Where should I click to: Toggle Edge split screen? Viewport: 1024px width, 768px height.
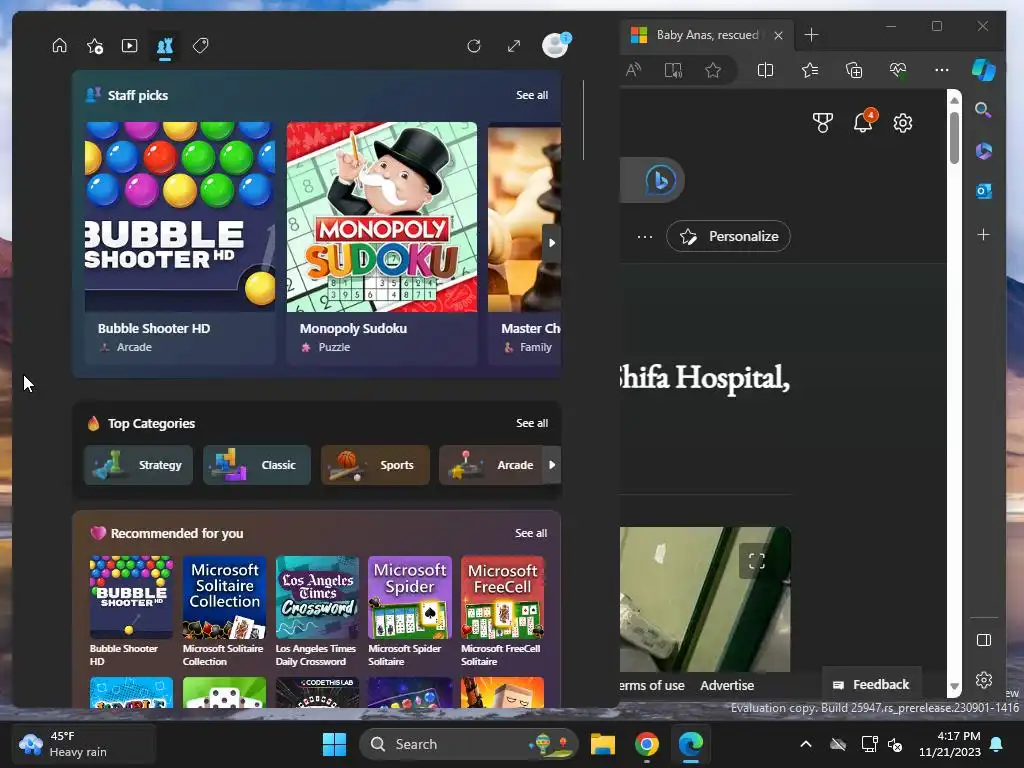(765, 70)
